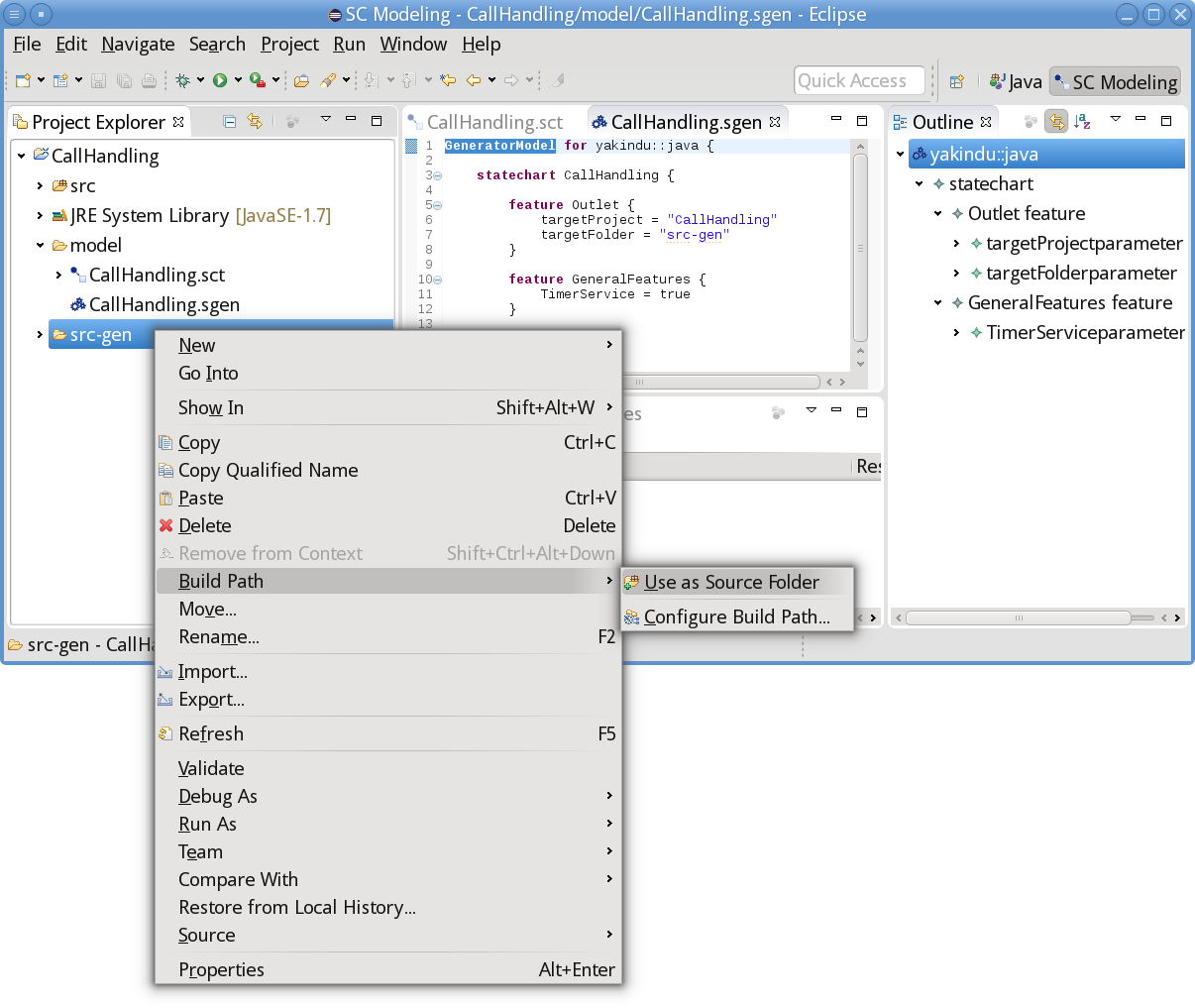Screen dimensions: 1195x1008
Task: Collapse the Outlet feature outline node
Action: pyautogui.click(x=937, y=213)
